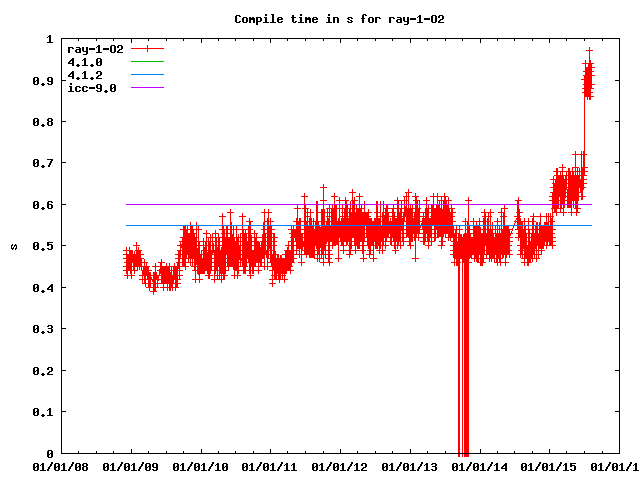The image size is (640, 480).
Task: Click the 0.6 y-axis tick label
Action: [x=42, y=204]
